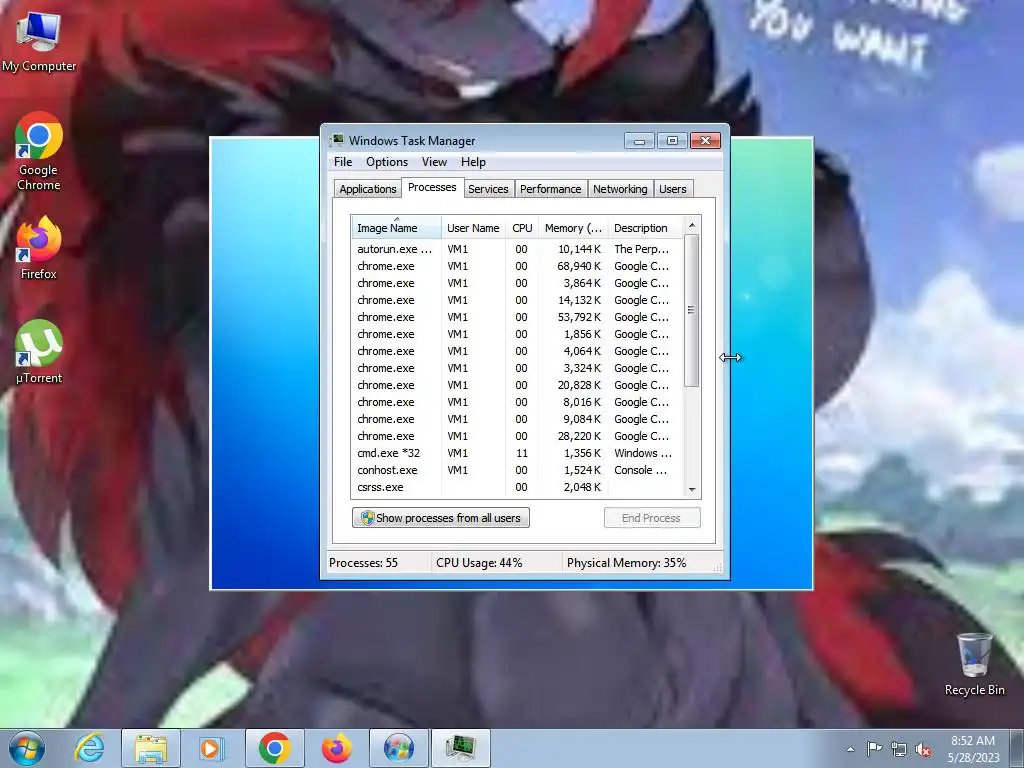Image resolution: width=1024 pixels, height=768 pixels.
Task: Switch to the Applications tab
Action: (368, 189)
